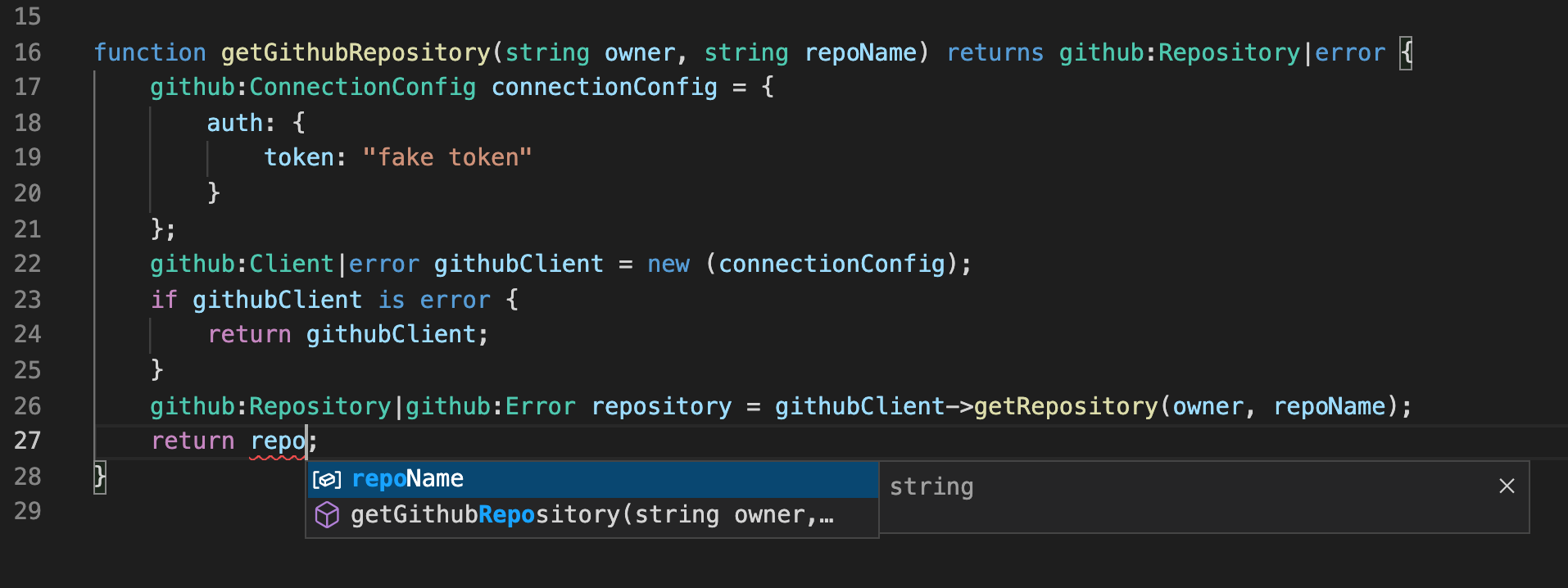This screenshot has height=588, width=1568.
Task: Click the string type label in documentation panel
Action: 931,486
